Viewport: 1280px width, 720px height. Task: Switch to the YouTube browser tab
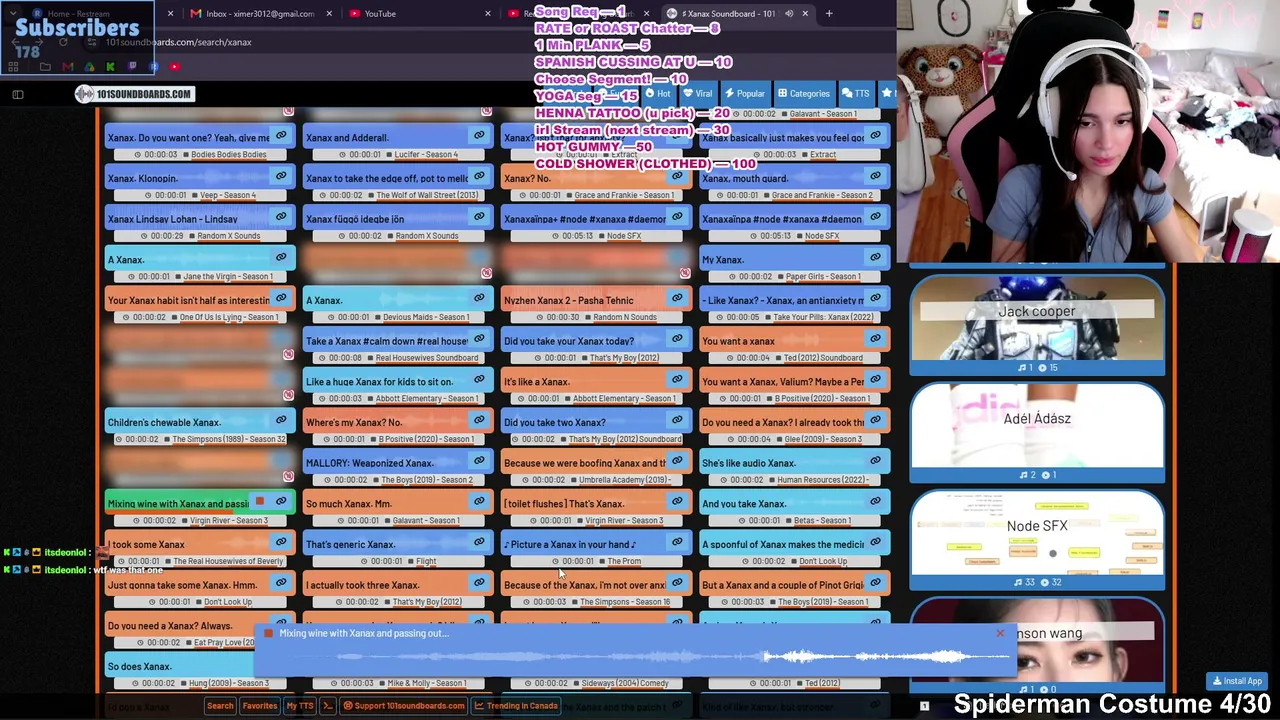(380, 14)
